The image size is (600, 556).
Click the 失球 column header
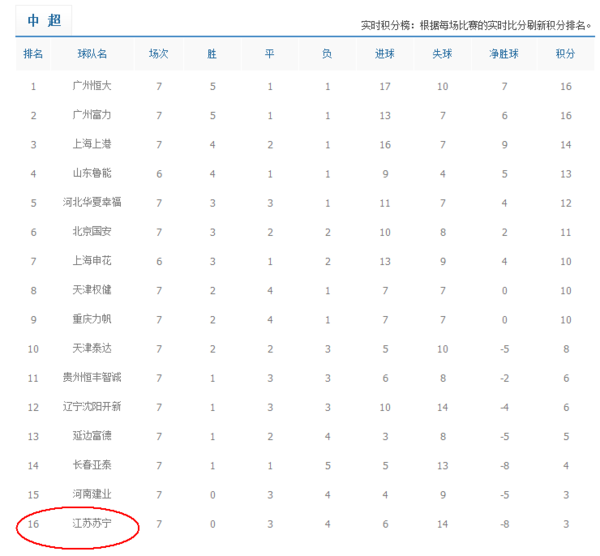[442, 54]
